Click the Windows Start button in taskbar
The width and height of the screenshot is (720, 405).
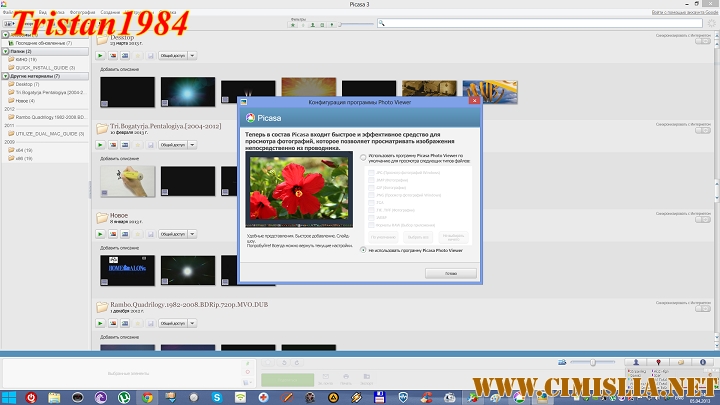coord(8,397)
